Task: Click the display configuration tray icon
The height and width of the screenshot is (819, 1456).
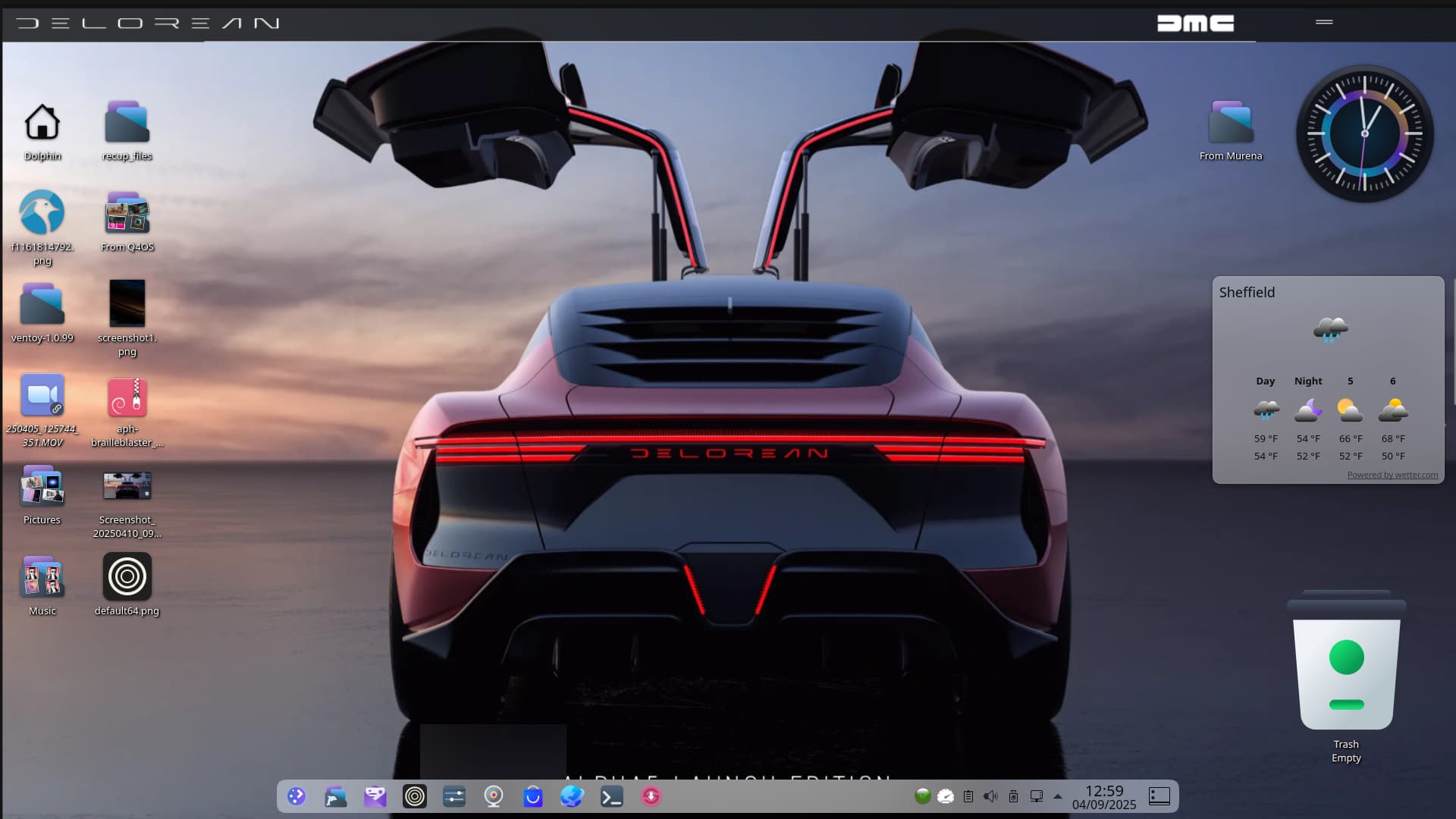Action: (x=1036, y=796)
